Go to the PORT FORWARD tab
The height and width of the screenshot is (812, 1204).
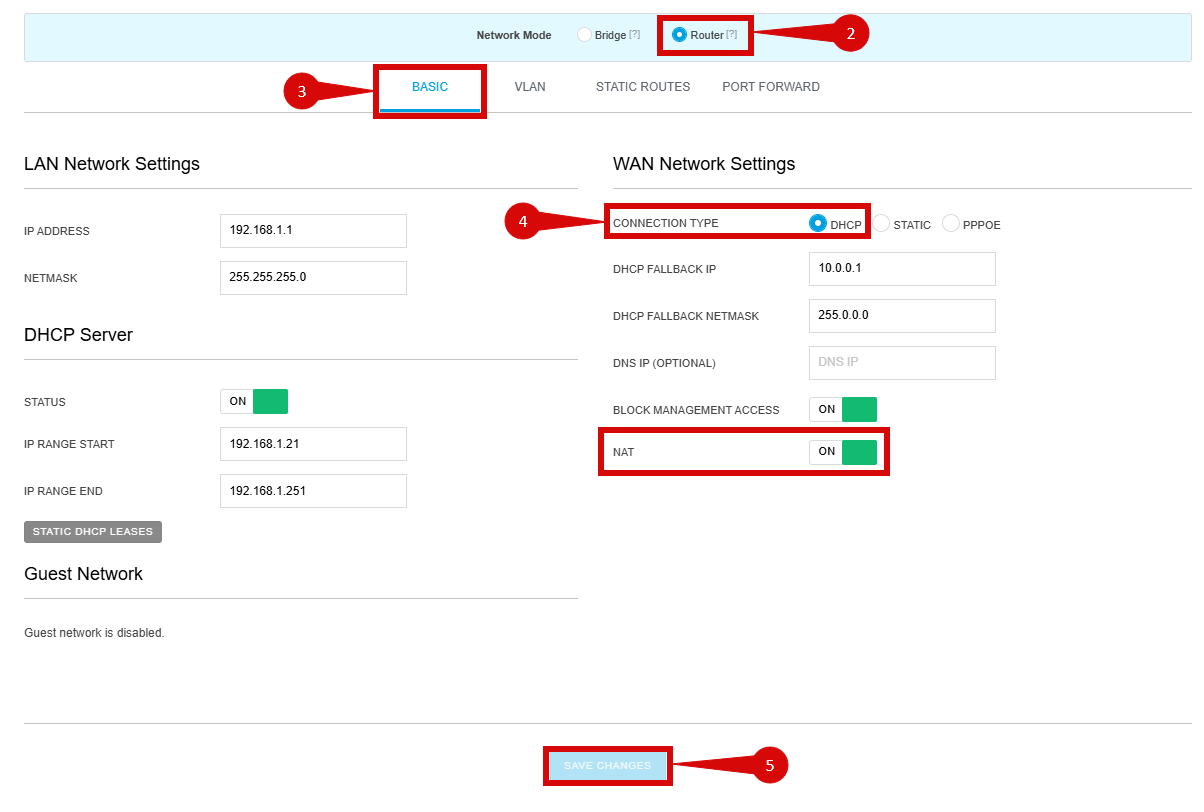(771, 88)
